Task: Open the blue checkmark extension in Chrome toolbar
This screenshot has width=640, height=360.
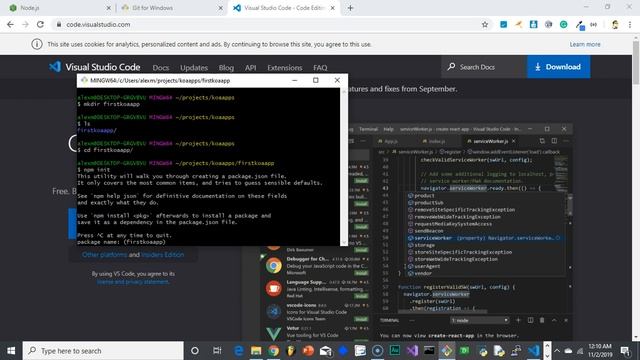Action: click(x=503, y=24)
